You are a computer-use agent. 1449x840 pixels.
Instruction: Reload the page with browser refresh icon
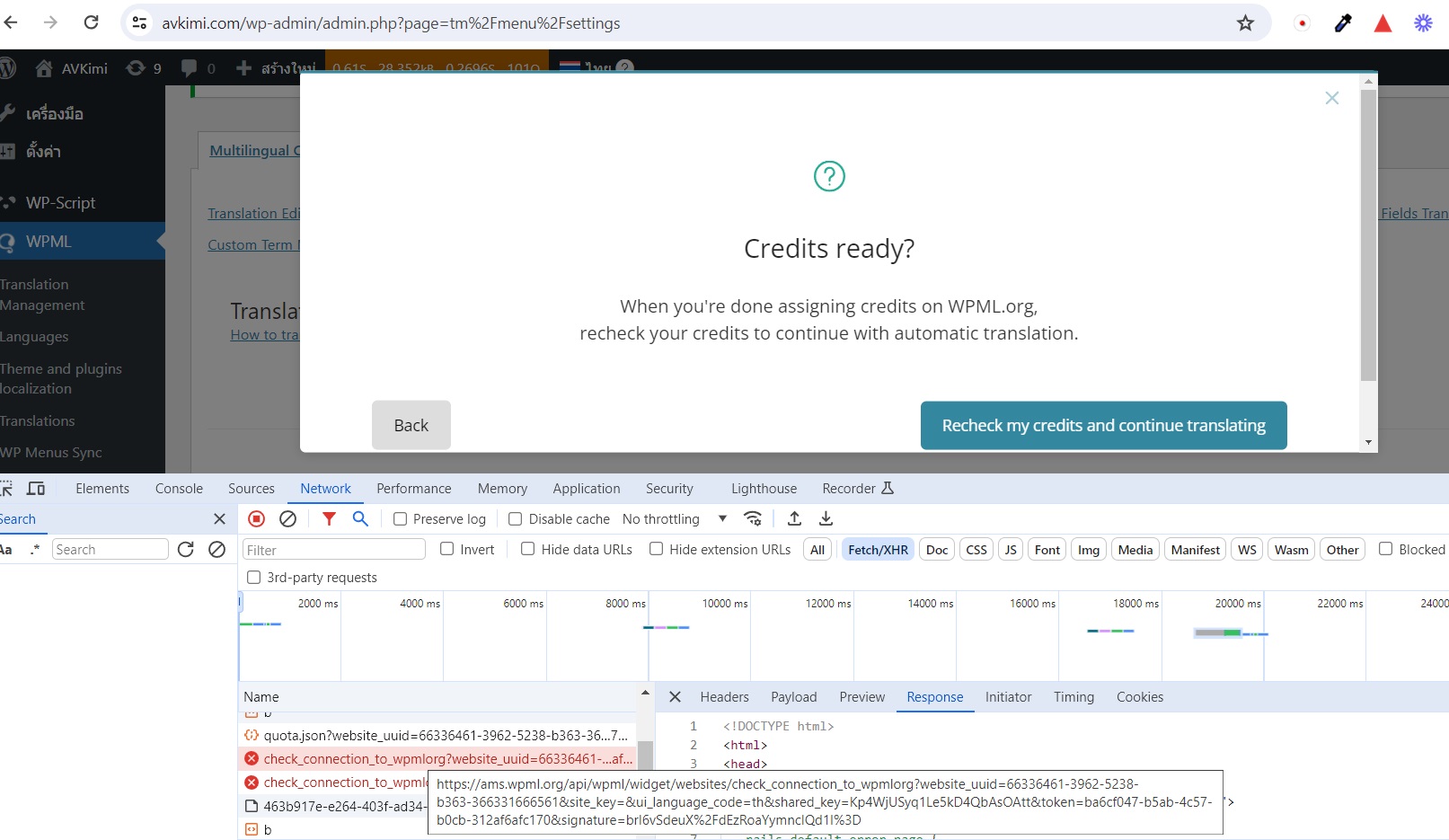(x=91, y=22)
